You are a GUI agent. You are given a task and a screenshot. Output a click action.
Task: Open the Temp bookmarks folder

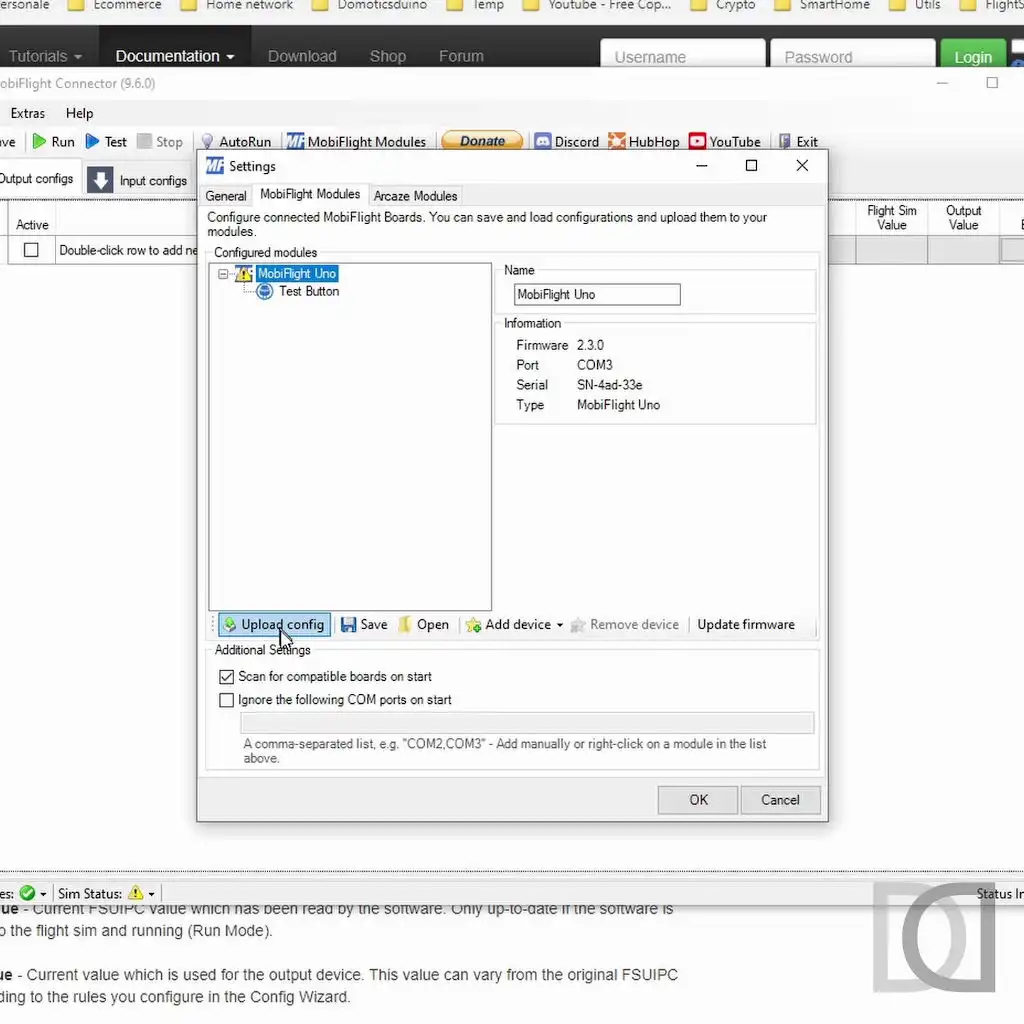click(x=476, y=5)
